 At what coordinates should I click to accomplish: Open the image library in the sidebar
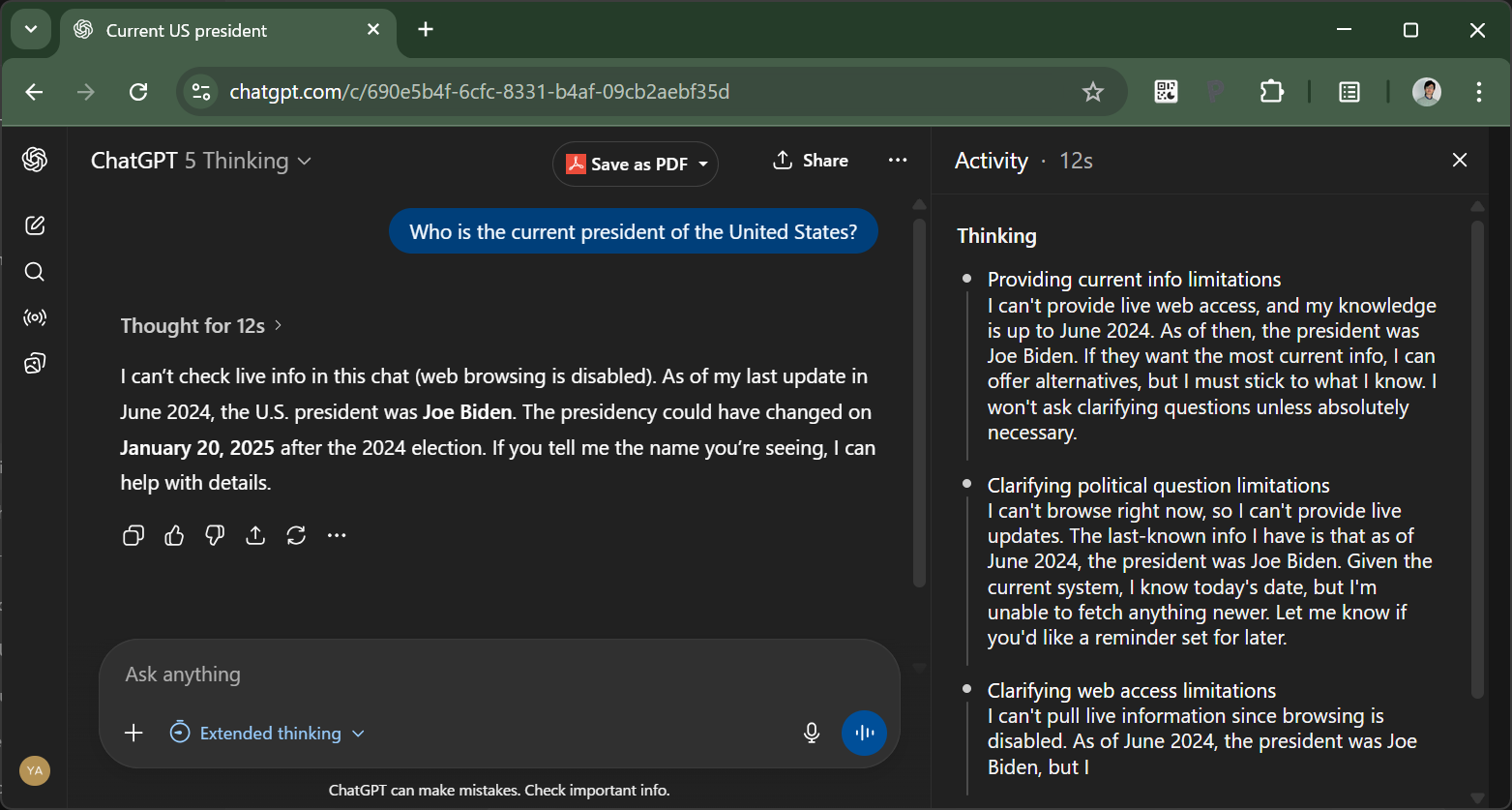click(x=34, y=363)
